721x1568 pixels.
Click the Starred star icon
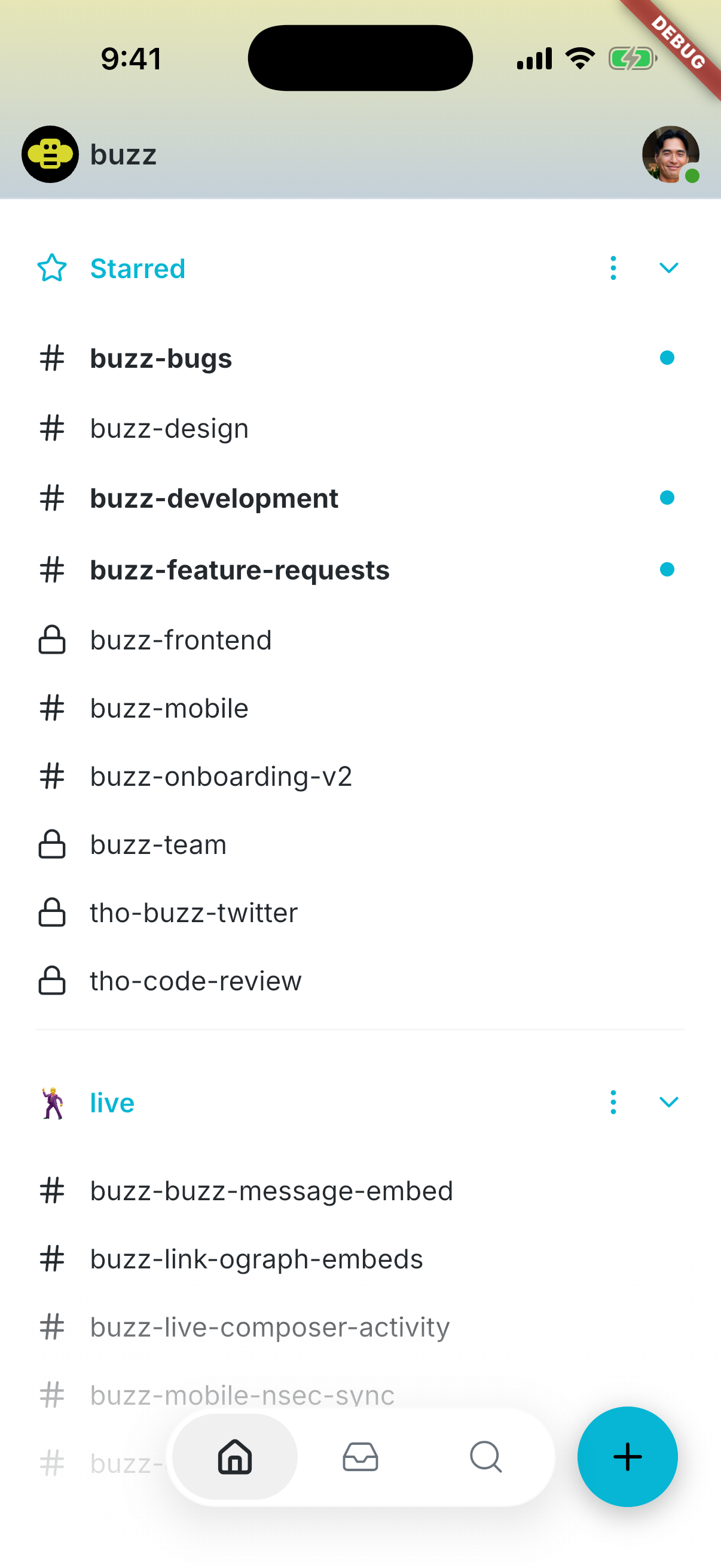click(52, 268)
